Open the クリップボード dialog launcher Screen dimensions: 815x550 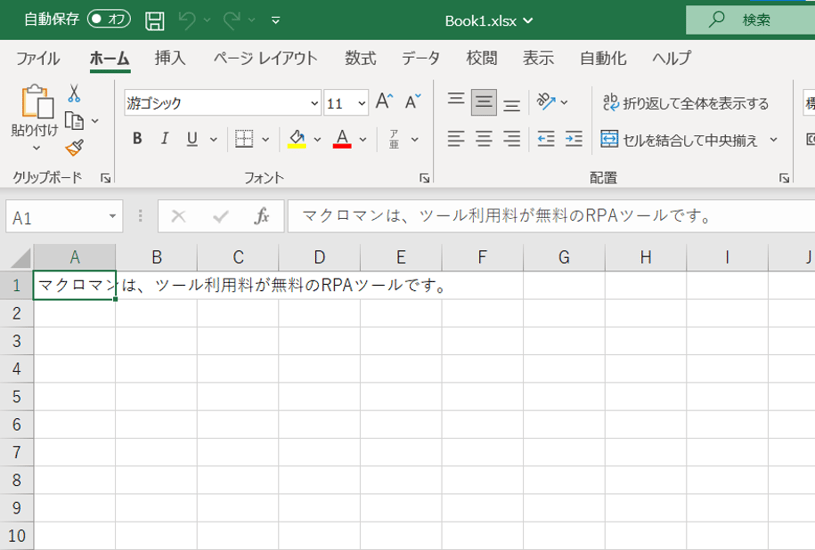(106, 178)
